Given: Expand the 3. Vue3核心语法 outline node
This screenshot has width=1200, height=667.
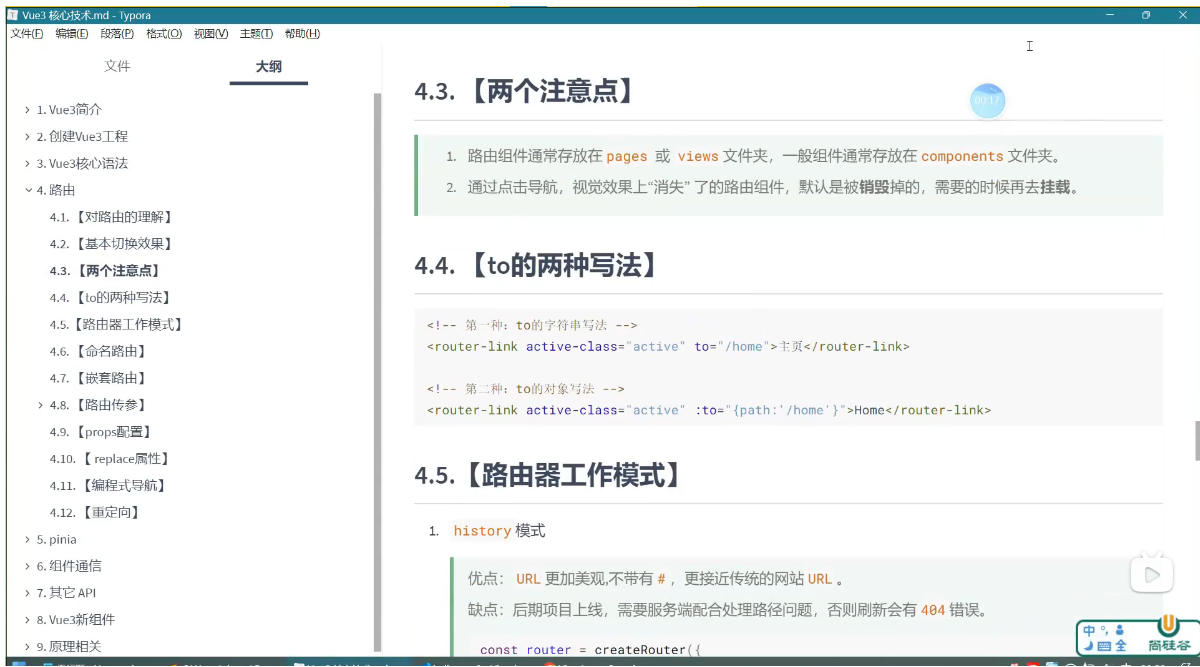Looking at the screenshot, I should click(x=27, y=164).
